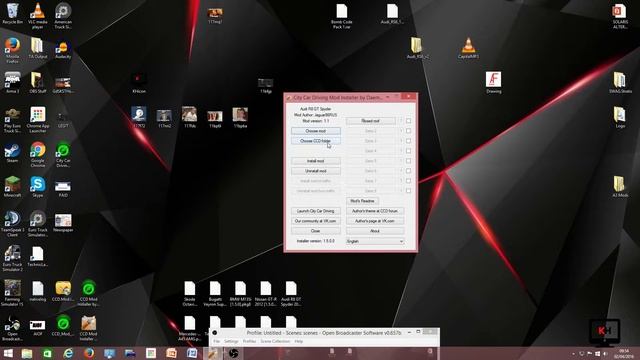Select the CapitalMR1 VLC file icon
The image size is (640, 360).
[x=468, y=48]
